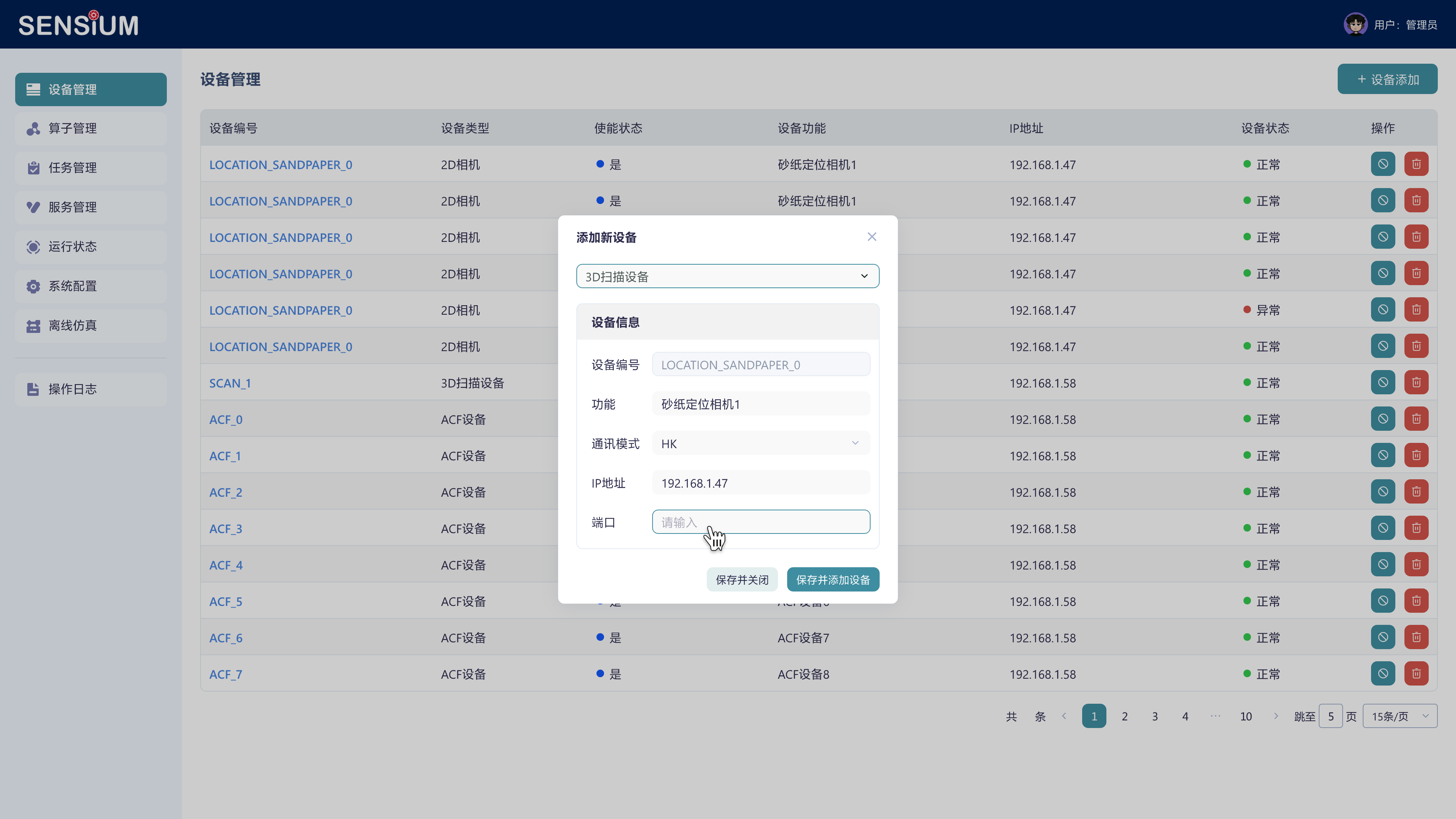The width and height of the screenshot is (1456, 819).
Task: Click the disable icon for the ACF_6 row
Action: tap(1382, 637)
